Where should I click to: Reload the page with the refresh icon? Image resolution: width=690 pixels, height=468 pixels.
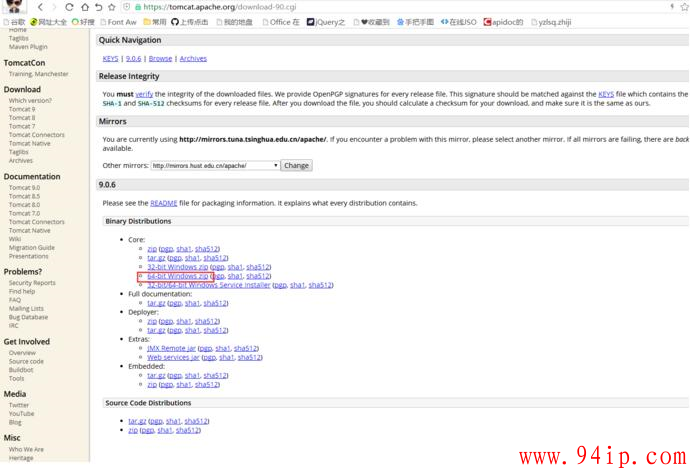69,7
